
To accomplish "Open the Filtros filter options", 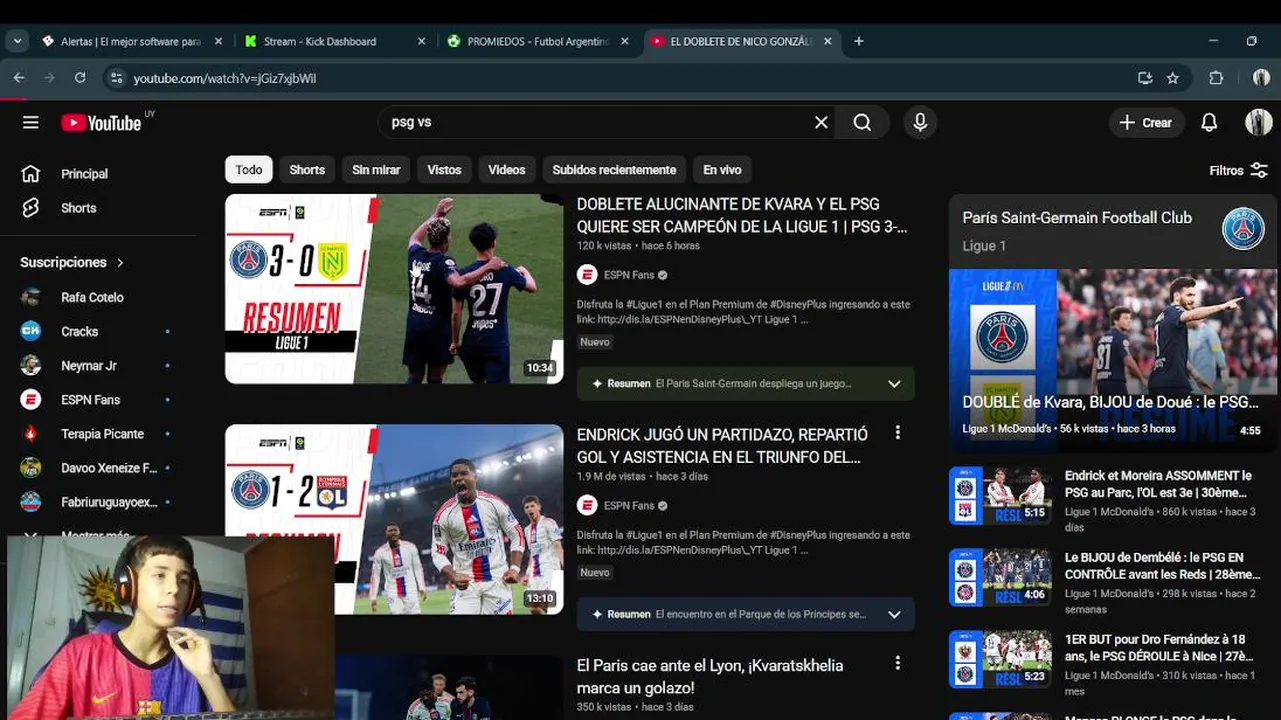I will tap(1238, 170).
